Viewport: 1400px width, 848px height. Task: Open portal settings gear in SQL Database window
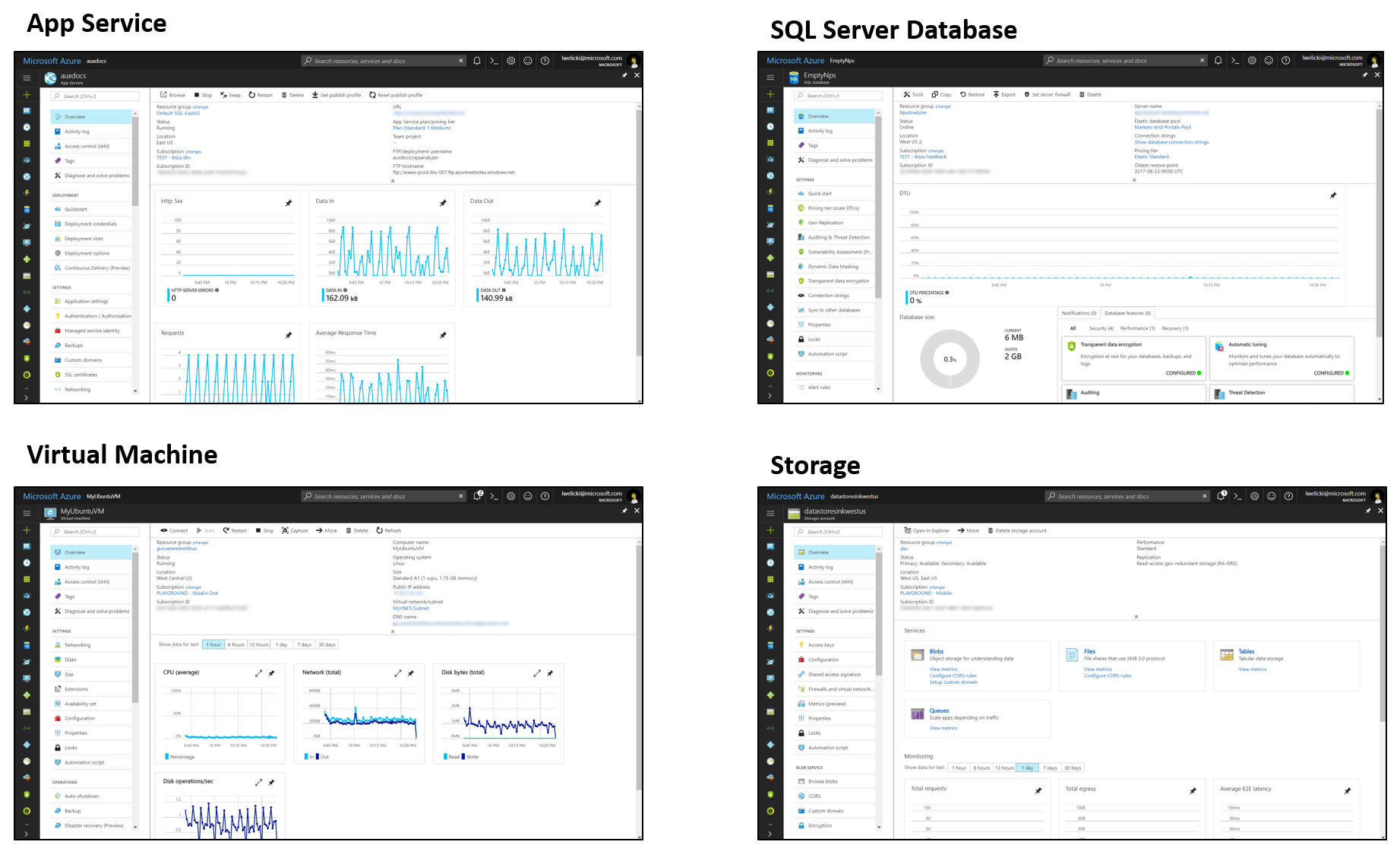[x=1252, y=60]
